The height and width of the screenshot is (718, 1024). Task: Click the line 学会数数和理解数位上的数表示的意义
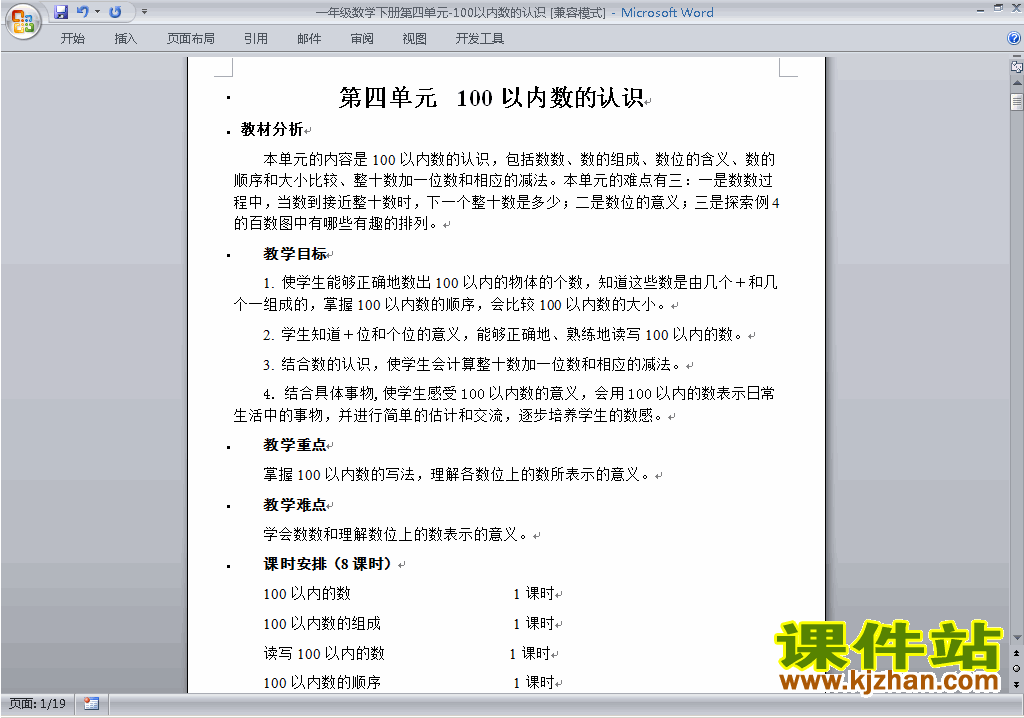point(395,534)
